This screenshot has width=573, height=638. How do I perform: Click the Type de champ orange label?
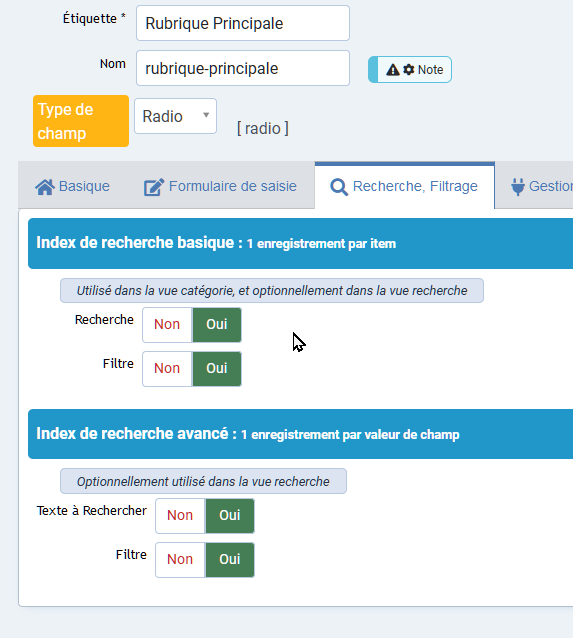[81, 121]
